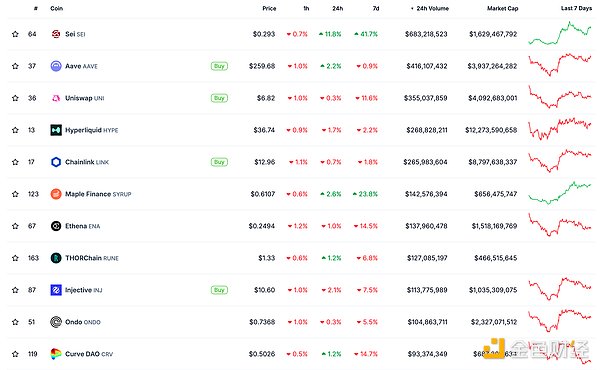Open Ethena 7-day sparkline chart
600x370 pixels.
[560, 226]
